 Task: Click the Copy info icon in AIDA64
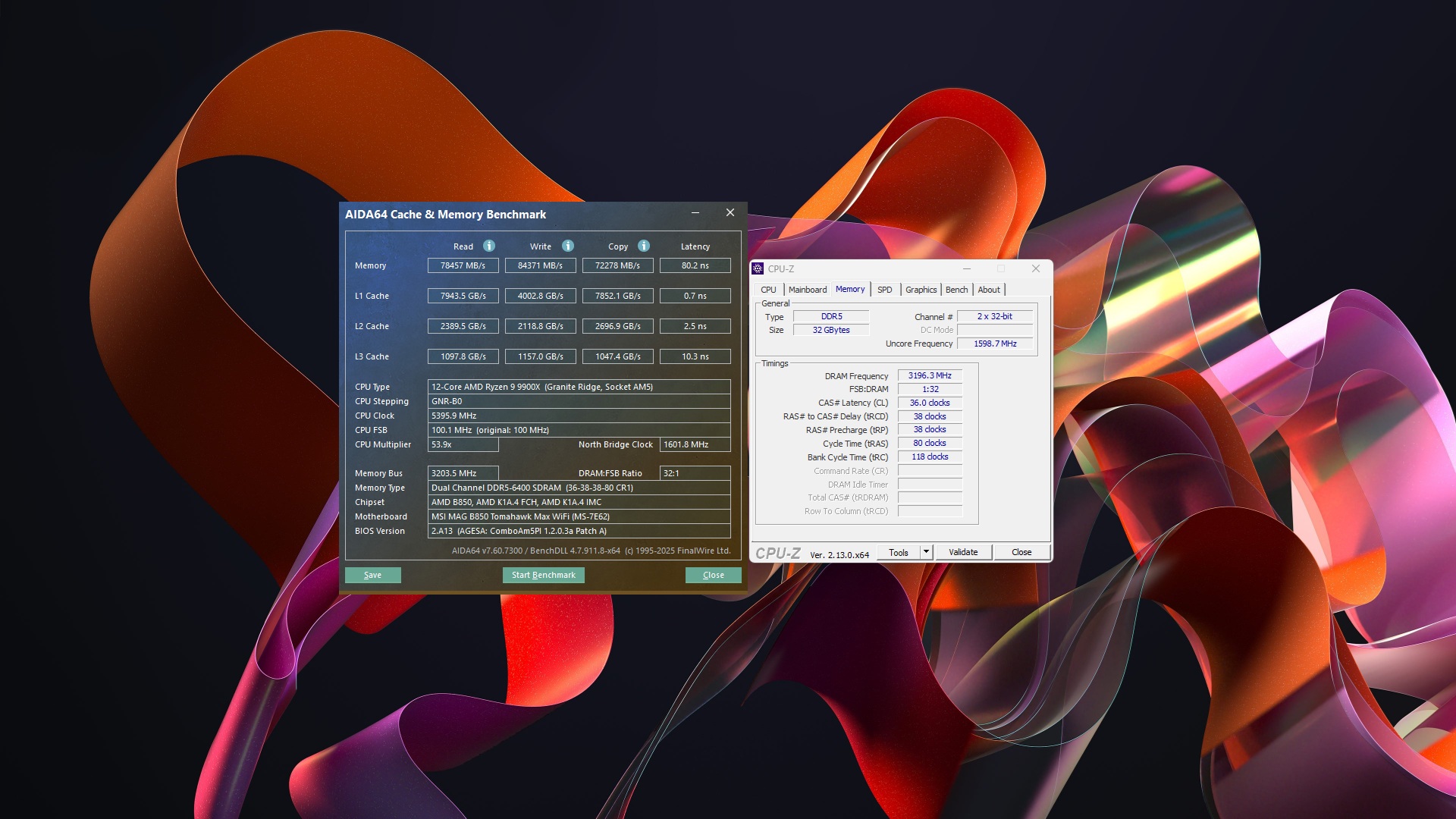pyautogui.click(x=644, y=246)
